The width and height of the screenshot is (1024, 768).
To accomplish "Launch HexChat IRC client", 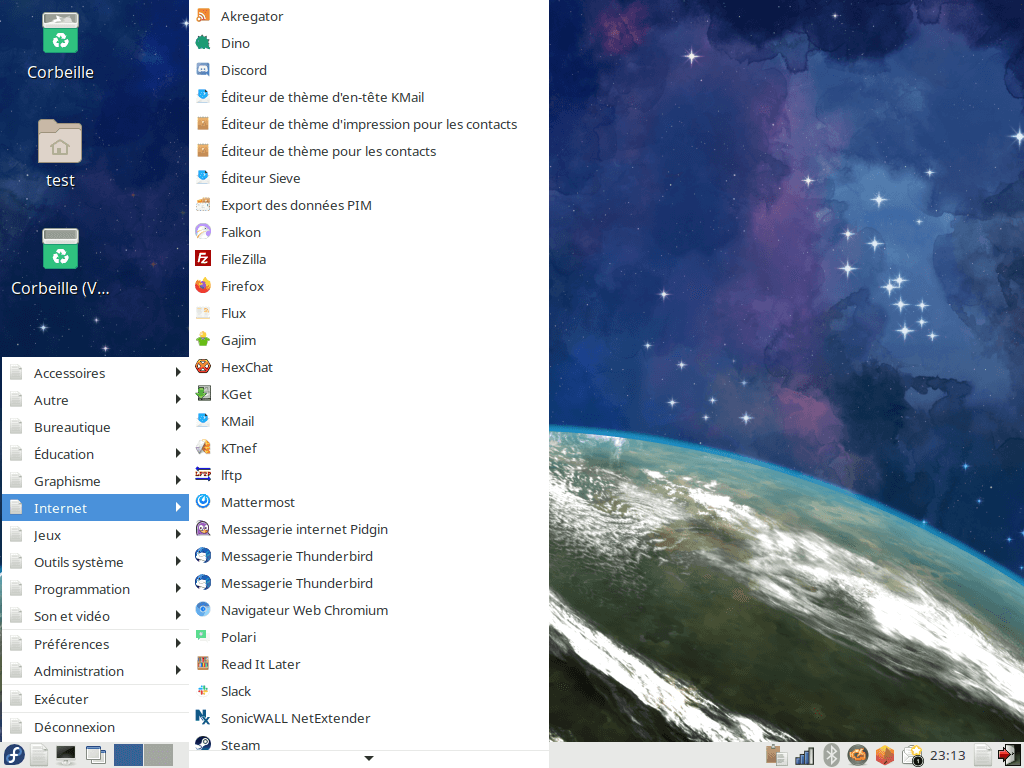I will [368, 367].
